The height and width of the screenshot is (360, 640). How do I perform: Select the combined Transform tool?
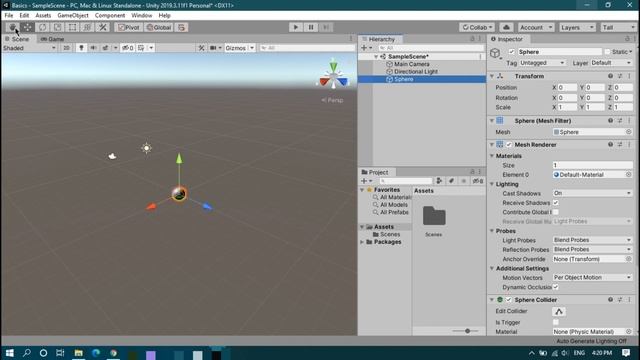click(87, 27)
